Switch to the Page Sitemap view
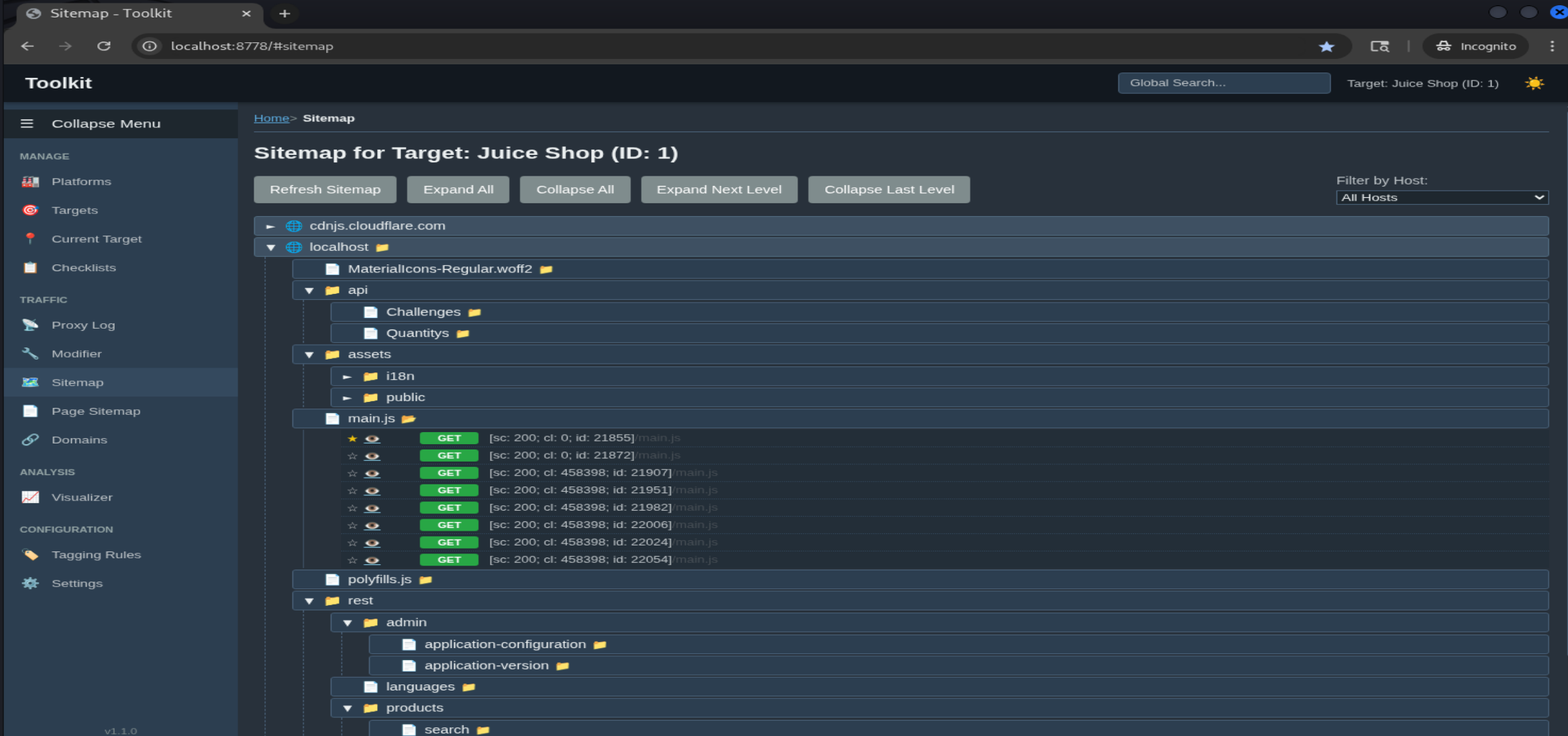This screenshot has width=1568, height=736. pyautogui.click(x=96, y=411)
